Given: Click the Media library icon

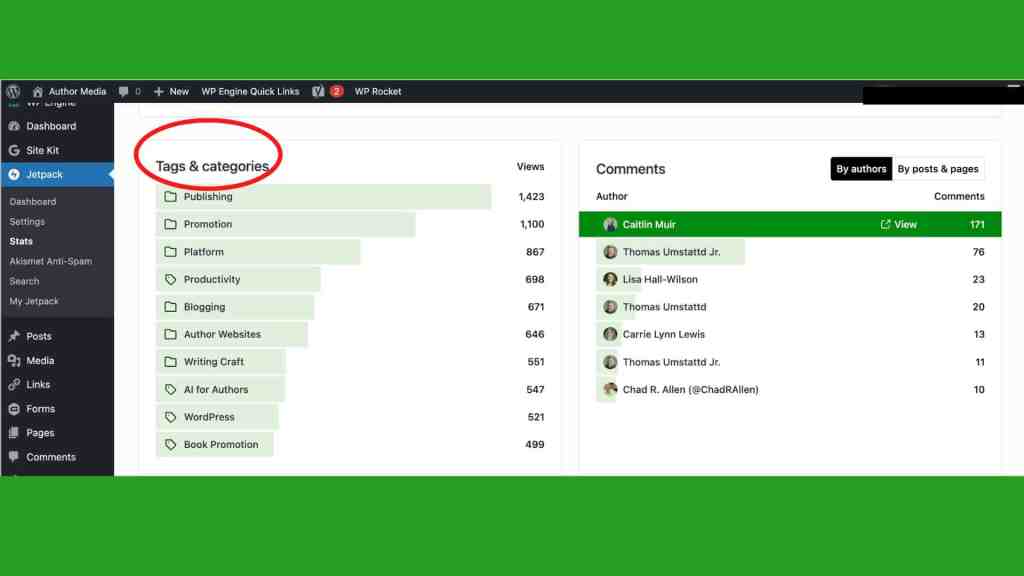Looking at the screenshot, I should pyautogui.click(x=14, y=360).
